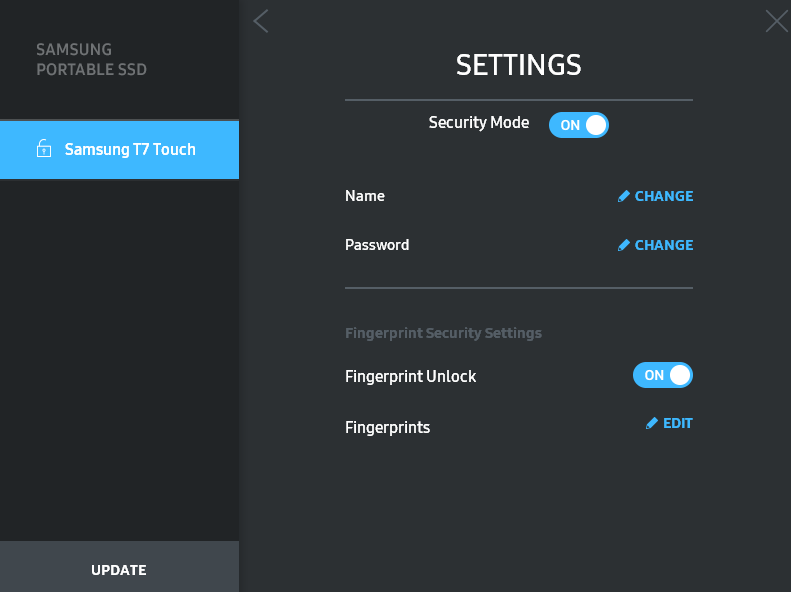
Task: Click CHANGE for the Password
Action: coord(663,245)
